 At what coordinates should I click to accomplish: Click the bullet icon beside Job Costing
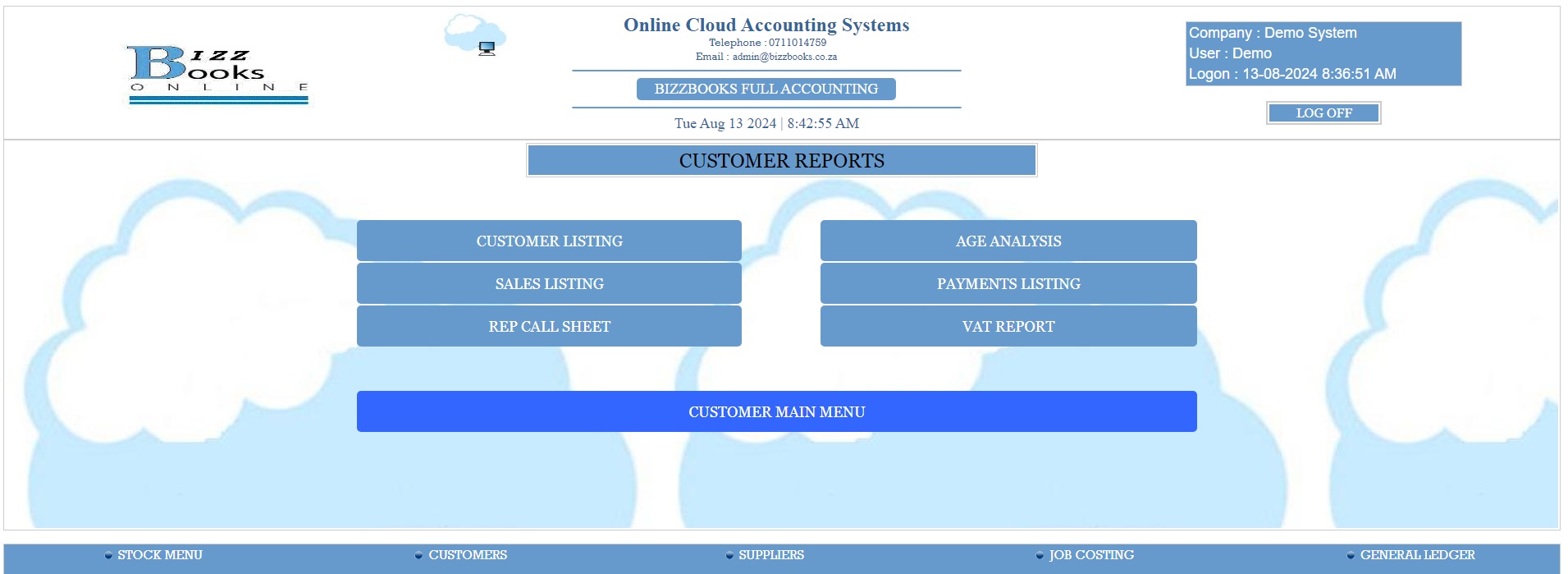(x=1040, y=556)
